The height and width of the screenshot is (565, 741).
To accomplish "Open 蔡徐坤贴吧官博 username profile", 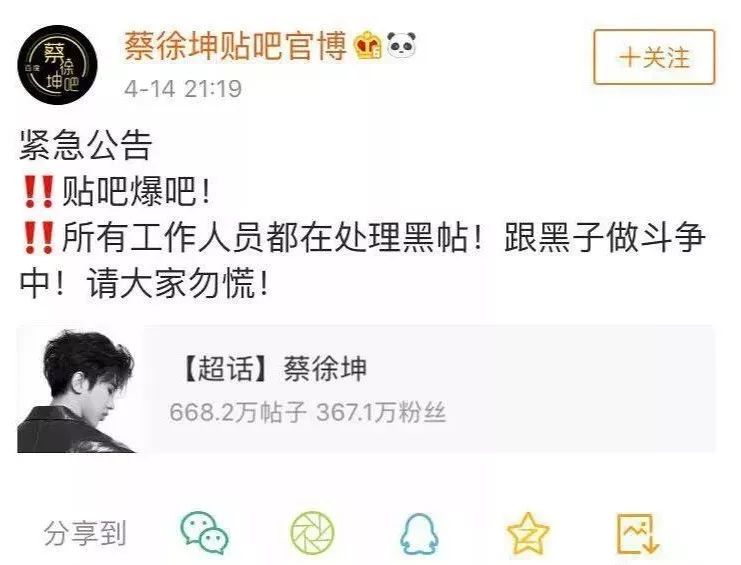I will pyautogui.click(x=235, y=46).
